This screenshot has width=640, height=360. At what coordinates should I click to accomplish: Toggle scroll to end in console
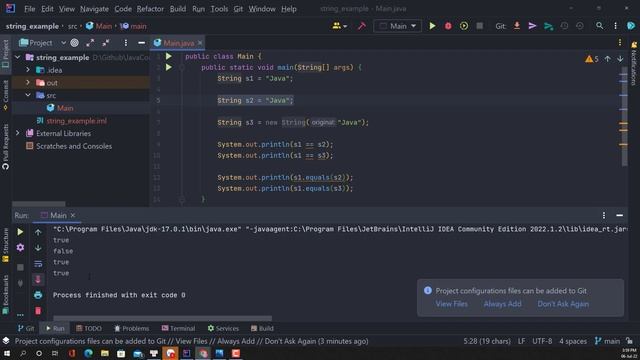point(38,279)
